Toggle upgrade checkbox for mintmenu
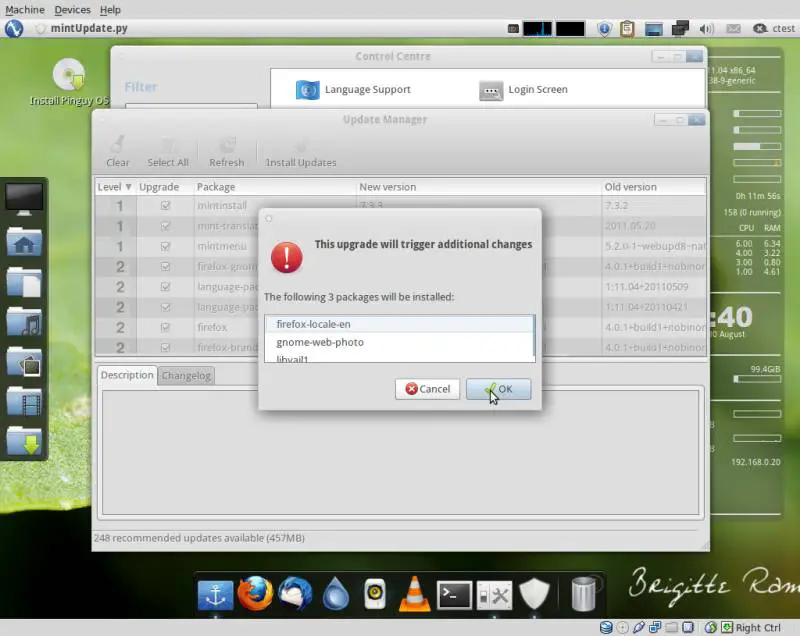This screenshot has width=800, height=636. (x=165, y=246)
